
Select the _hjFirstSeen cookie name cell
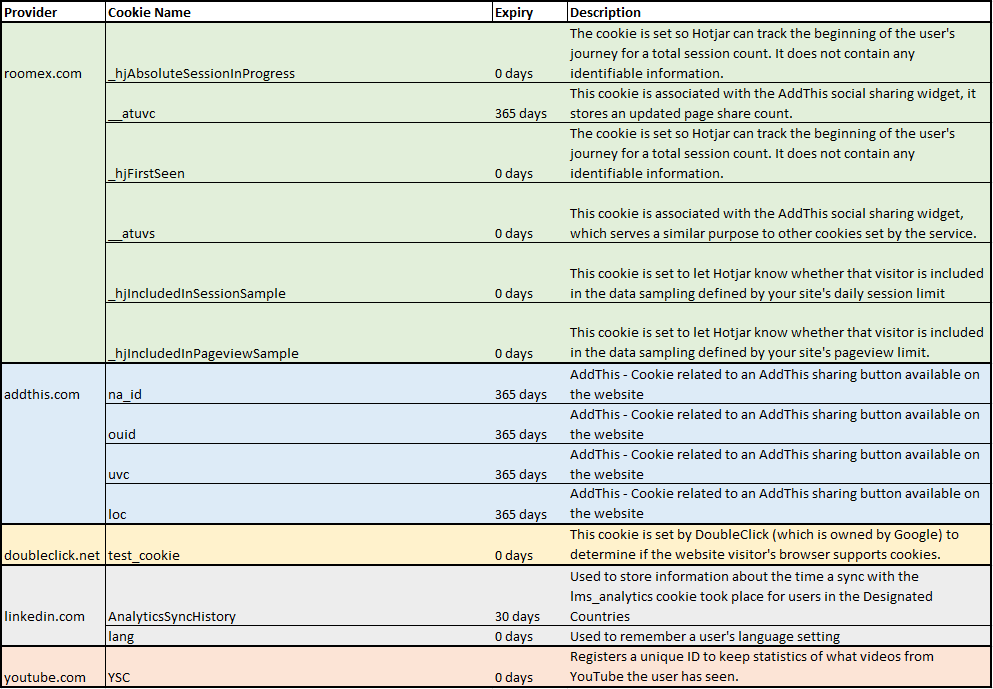pos(299,153)
